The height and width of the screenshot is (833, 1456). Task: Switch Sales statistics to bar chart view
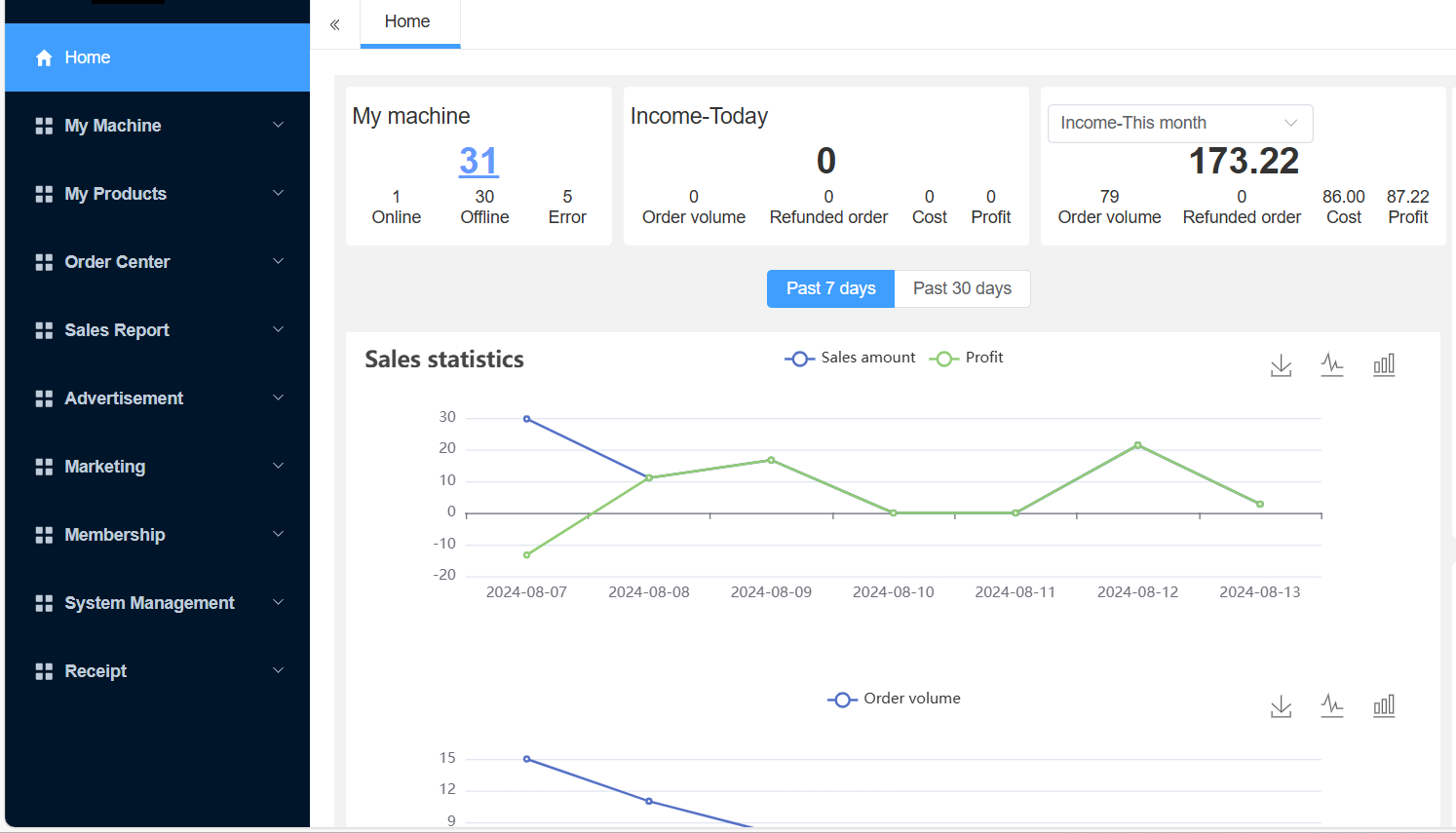[1384, 365]
